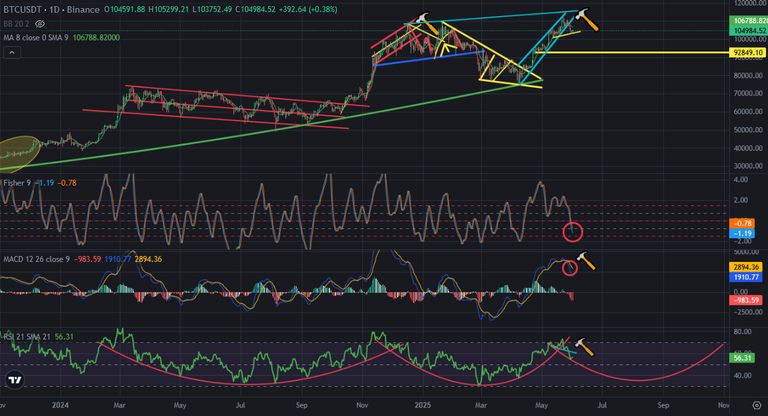Click the 2024 label on the time axis
The image size is (768, 416).
pyautogui.click(x=60, y=405)
